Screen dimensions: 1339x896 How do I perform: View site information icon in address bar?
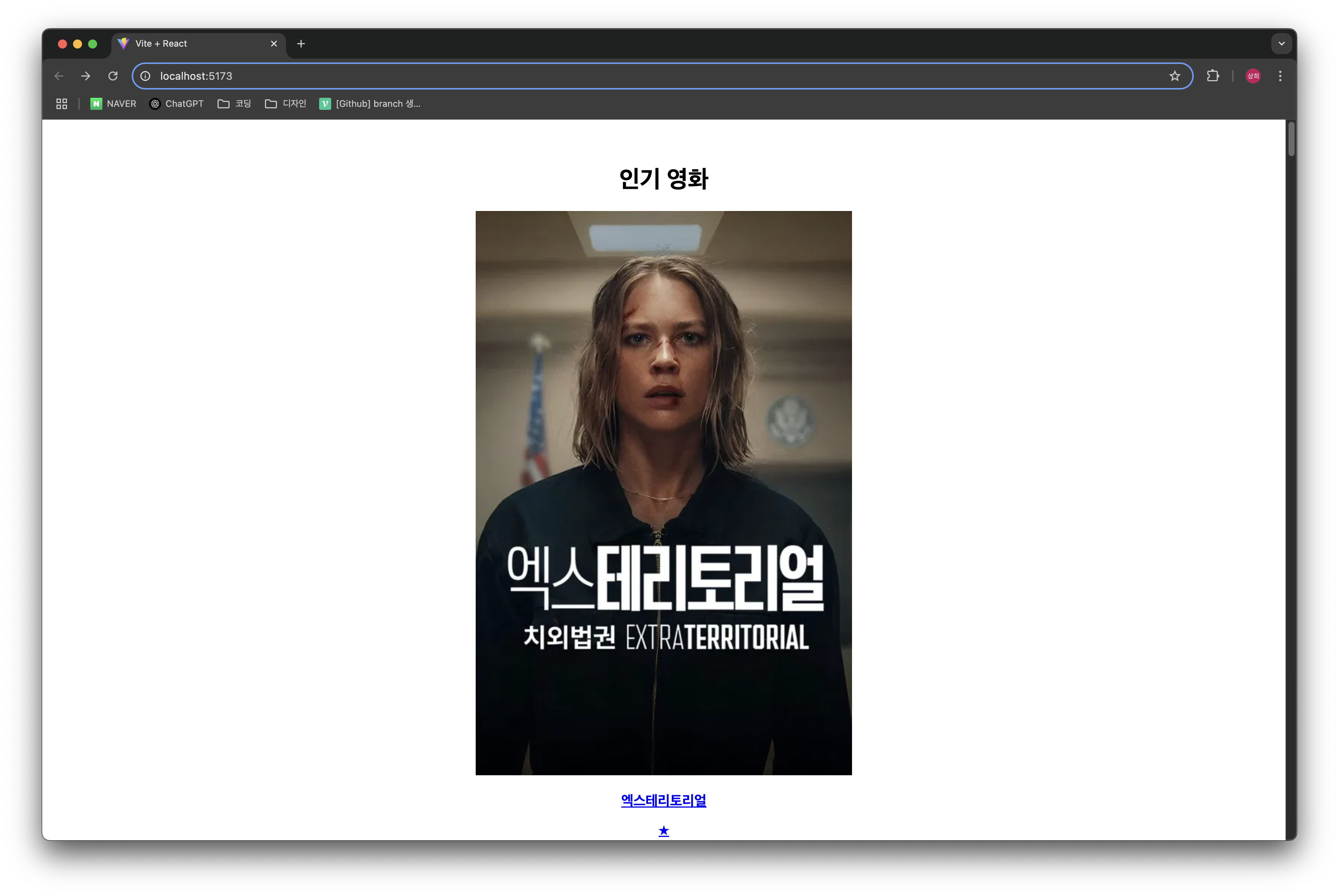tap(146, 76)
